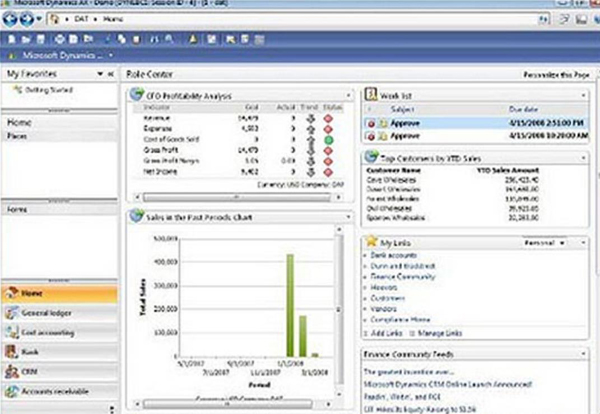Click the Top Customers globe icon
The image size is (600, 414).
371,156
